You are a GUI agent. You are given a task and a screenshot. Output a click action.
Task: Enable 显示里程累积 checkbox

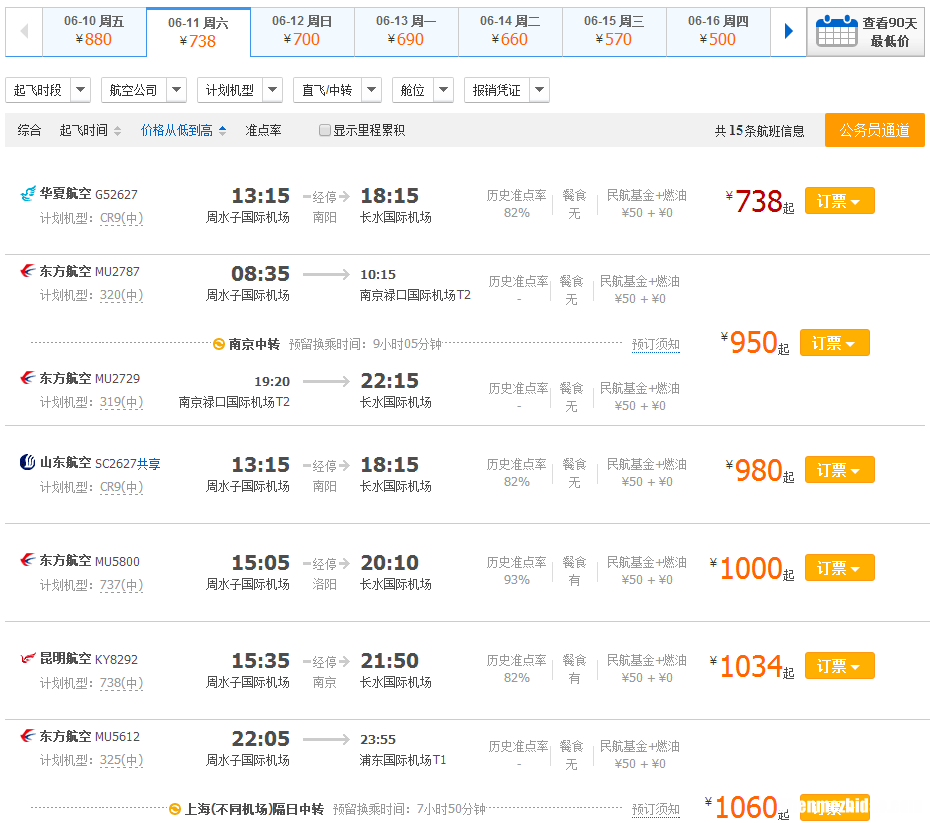tap(324, 130)
